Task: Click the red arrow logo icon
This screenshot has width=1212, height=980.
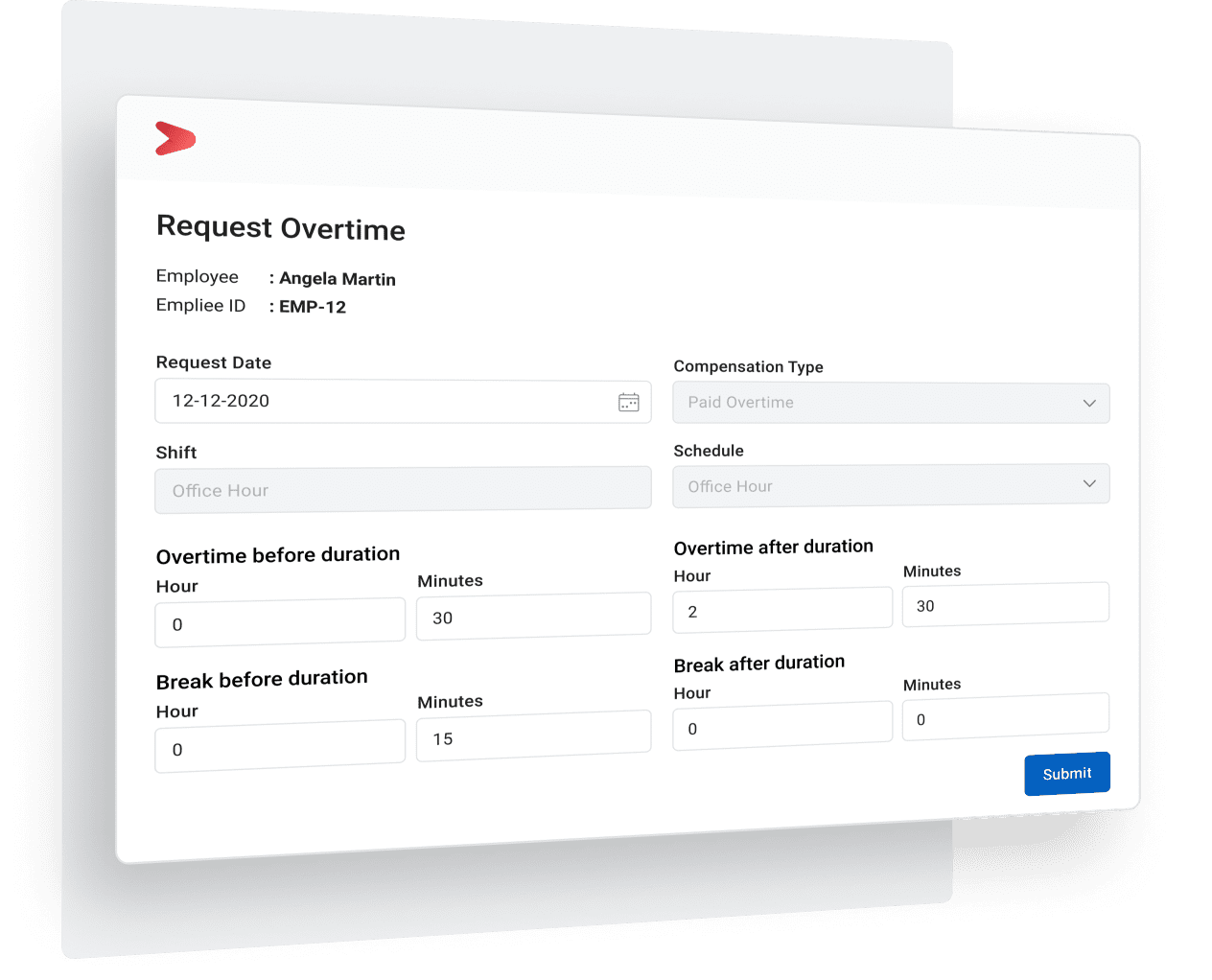Action: tap(175, 138)
